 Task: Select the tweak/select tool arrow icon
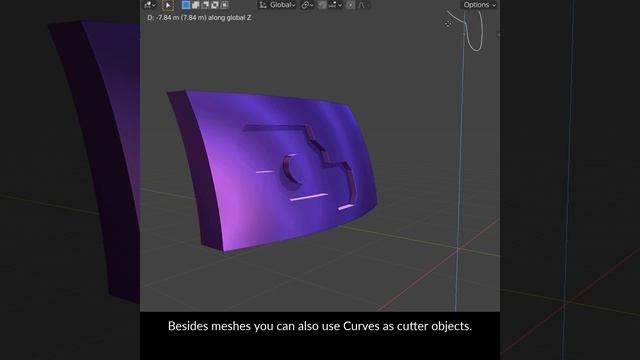pos(168,5)
